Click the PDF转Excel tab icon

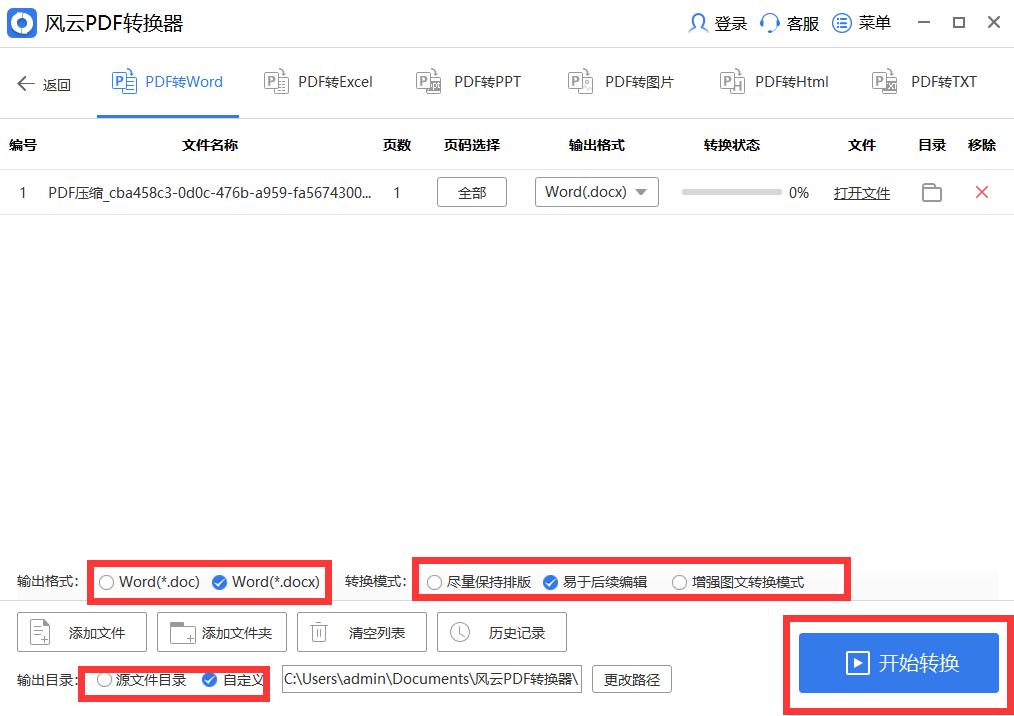(276, 81)
